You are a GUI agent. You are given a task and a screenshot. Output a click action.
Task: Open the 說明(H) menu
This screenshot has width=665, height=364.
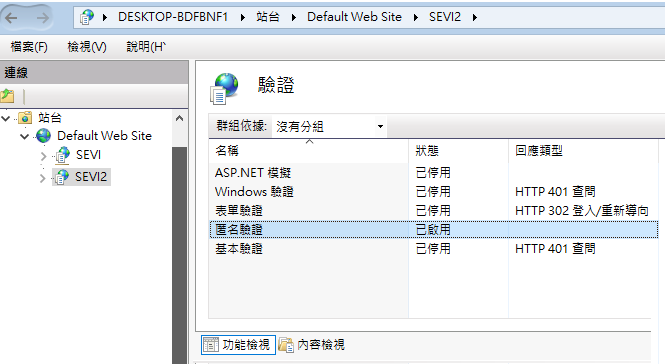click(146, 47)
